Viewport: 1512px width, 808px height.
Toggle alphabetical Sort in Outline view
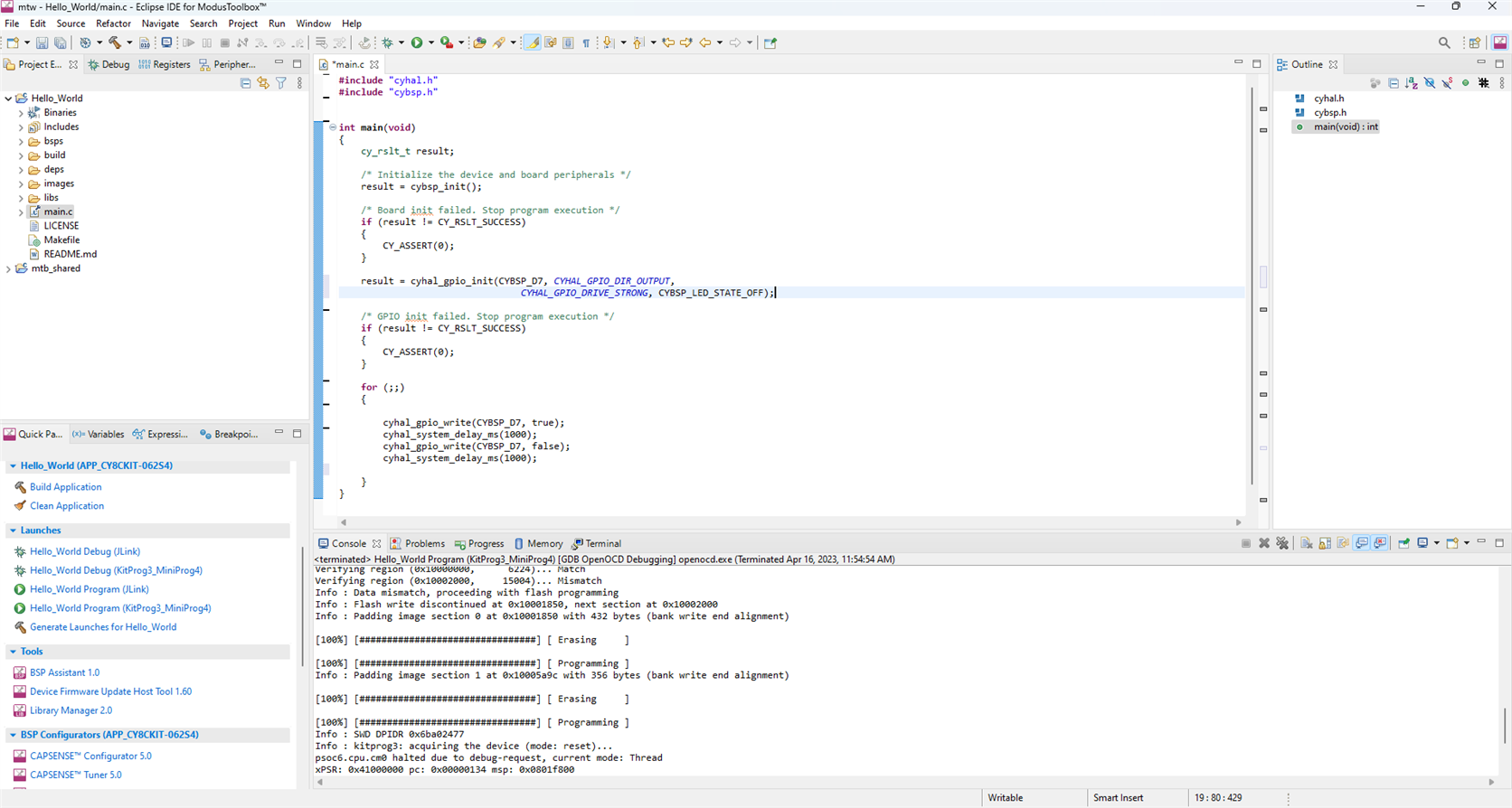[1412, 83]
